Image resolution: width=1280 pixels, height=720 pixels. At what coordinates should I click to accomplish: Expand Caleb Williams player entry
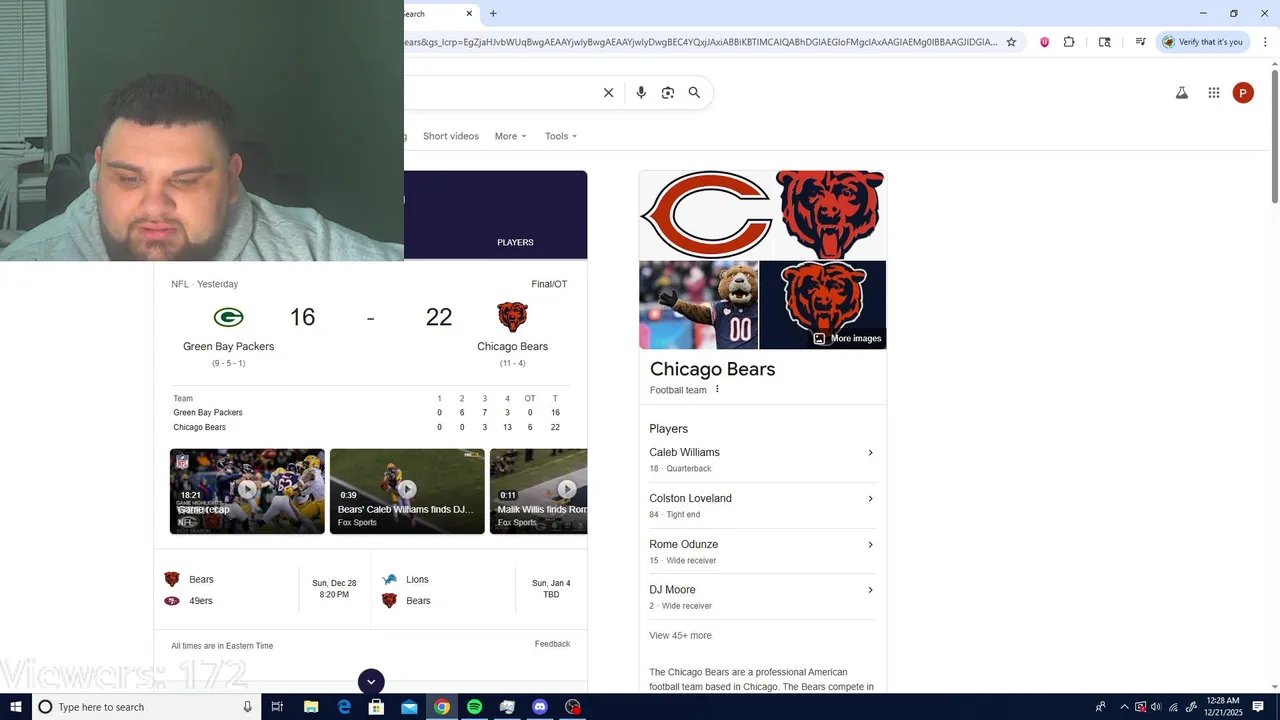pos(762,460)
